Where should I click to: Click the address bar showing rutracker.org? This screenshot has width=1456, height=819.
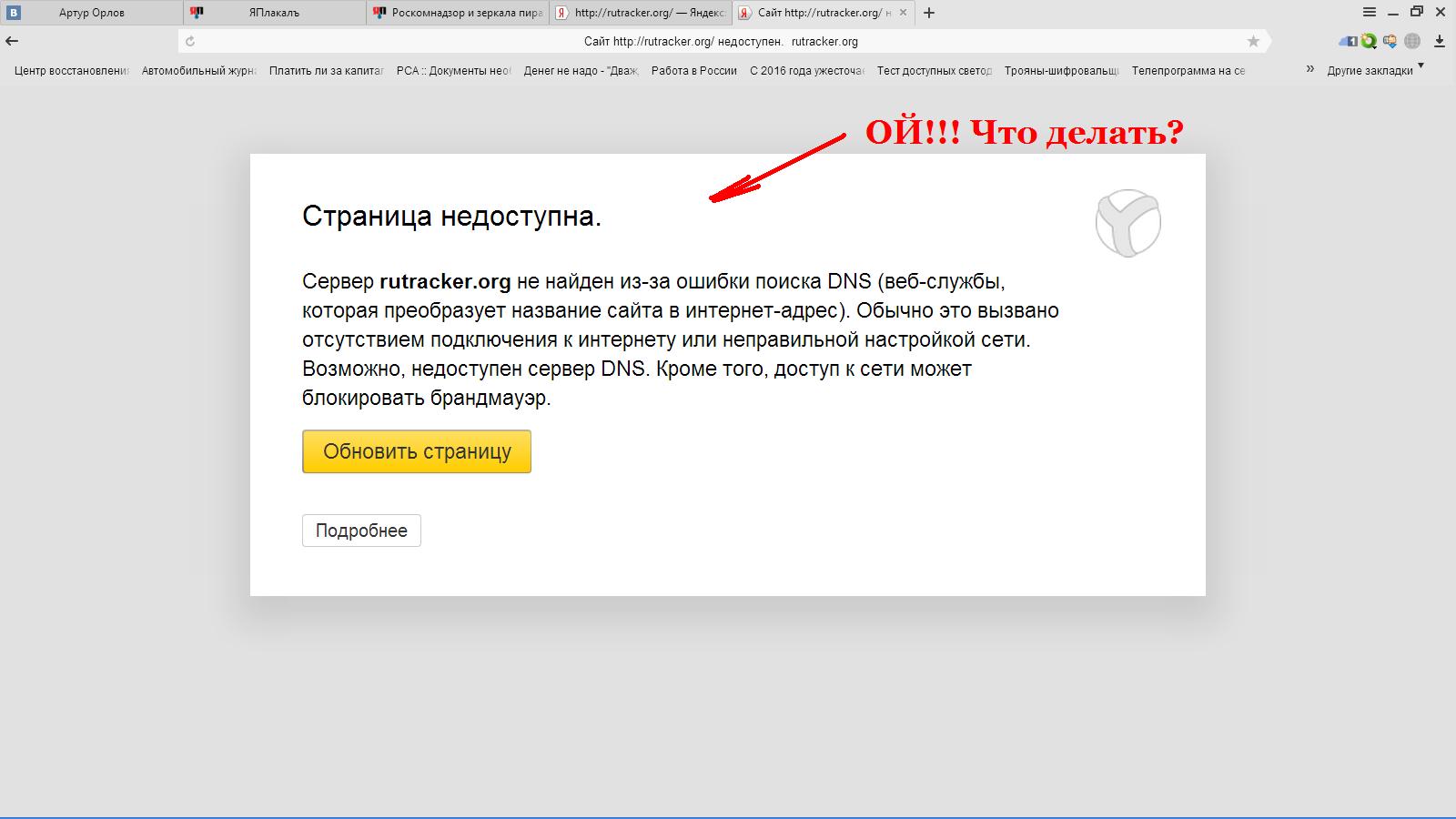tap(719, 41)
